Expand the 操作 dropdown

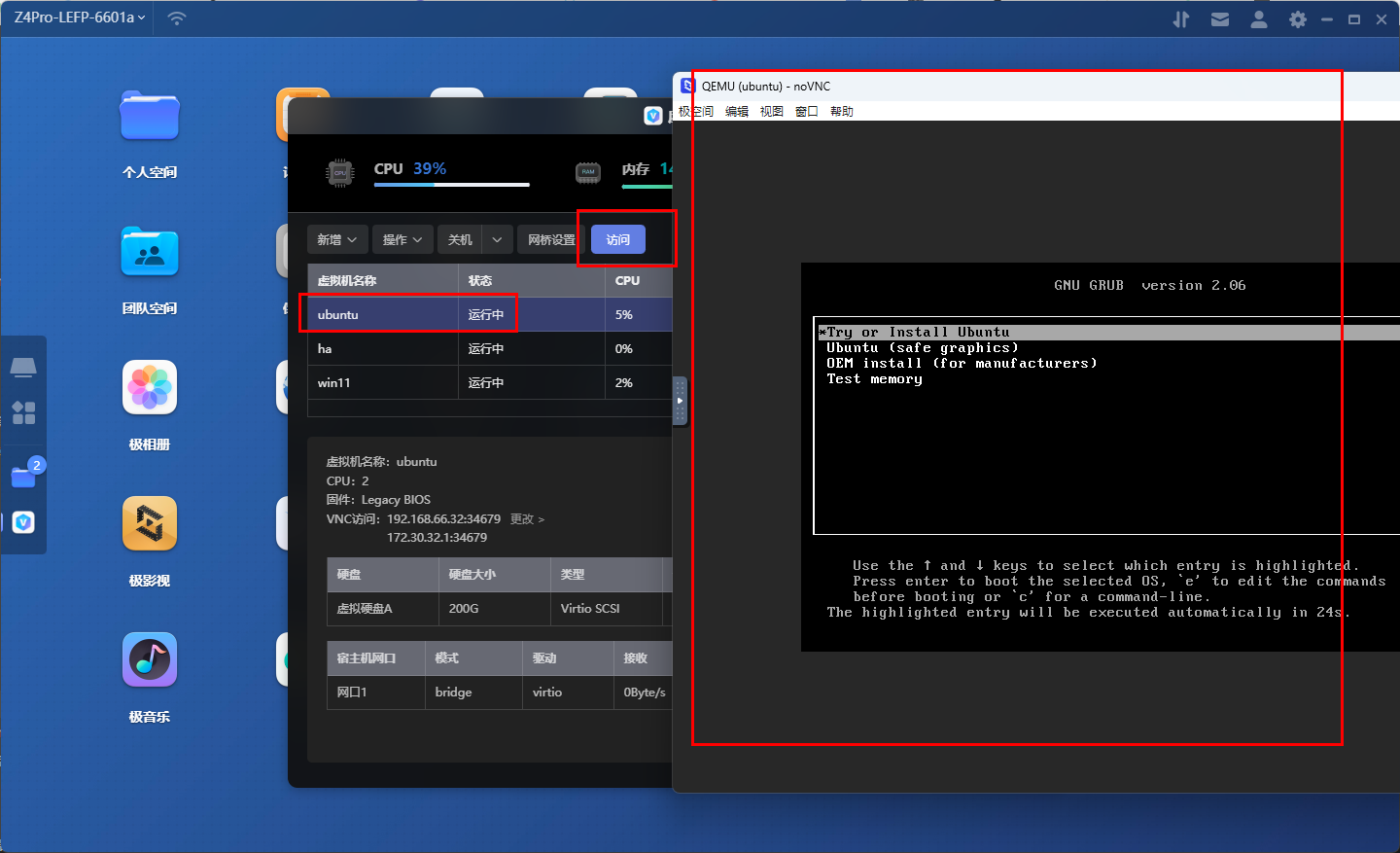pyautogui.click(x=402, y=239)
